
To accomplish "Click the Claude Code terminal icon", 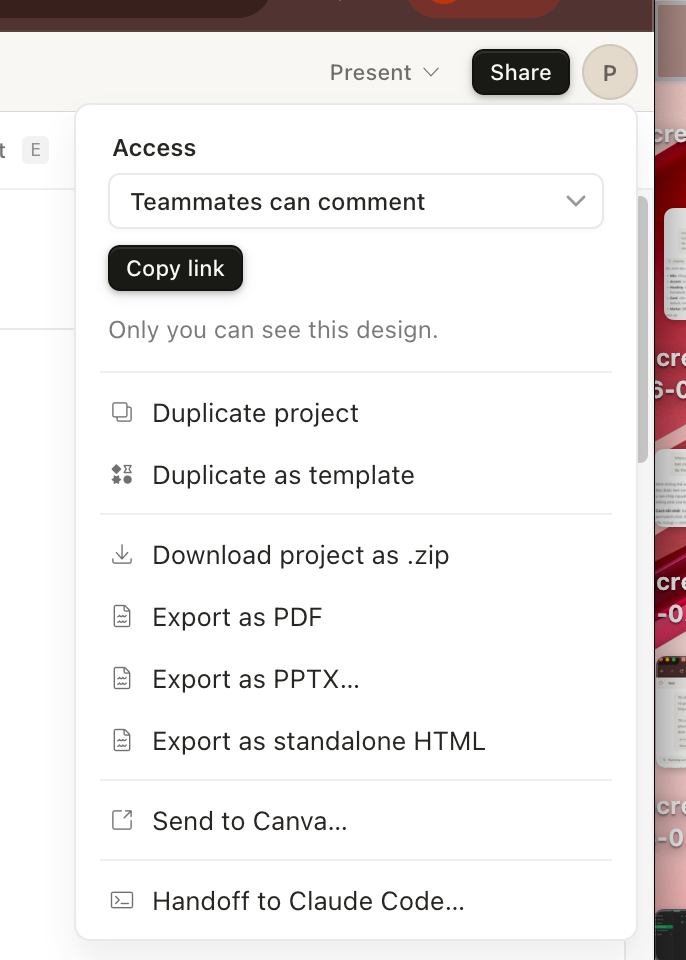I will [122, 901].
